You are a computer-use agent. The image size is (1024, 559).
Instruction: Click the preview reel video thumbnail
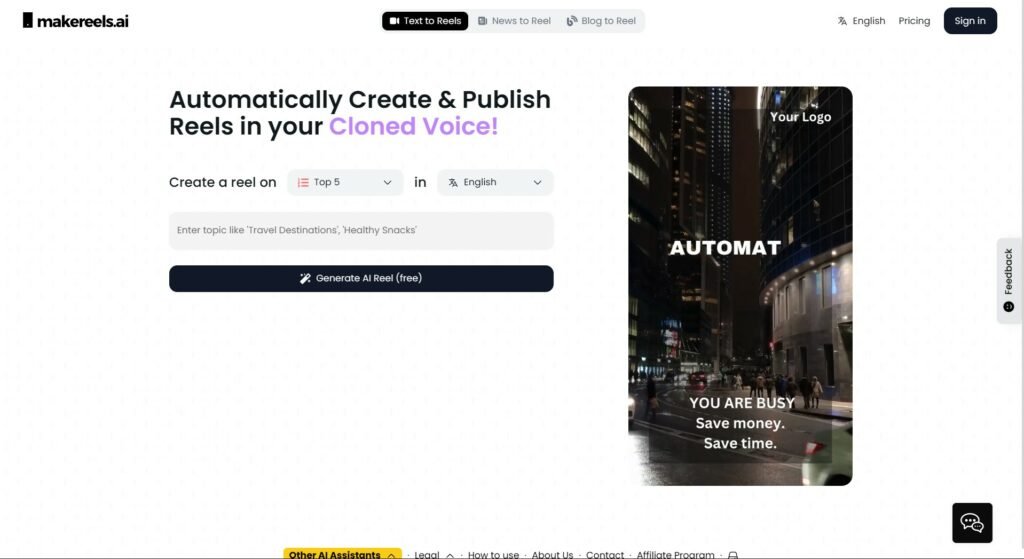tap(740, 286)
